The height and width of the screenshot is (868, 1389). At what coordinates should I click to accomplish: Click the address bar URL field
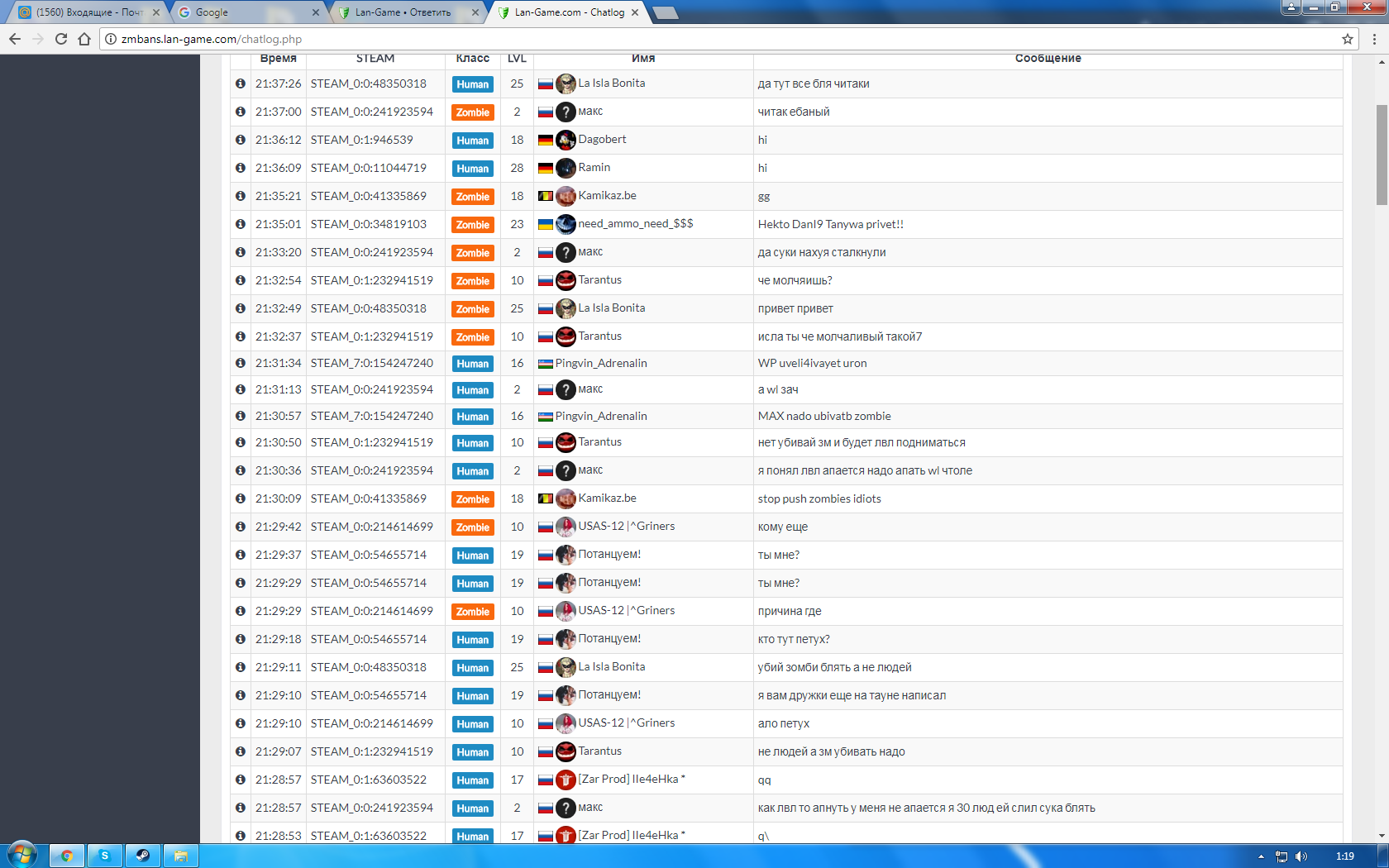(661, 39)
